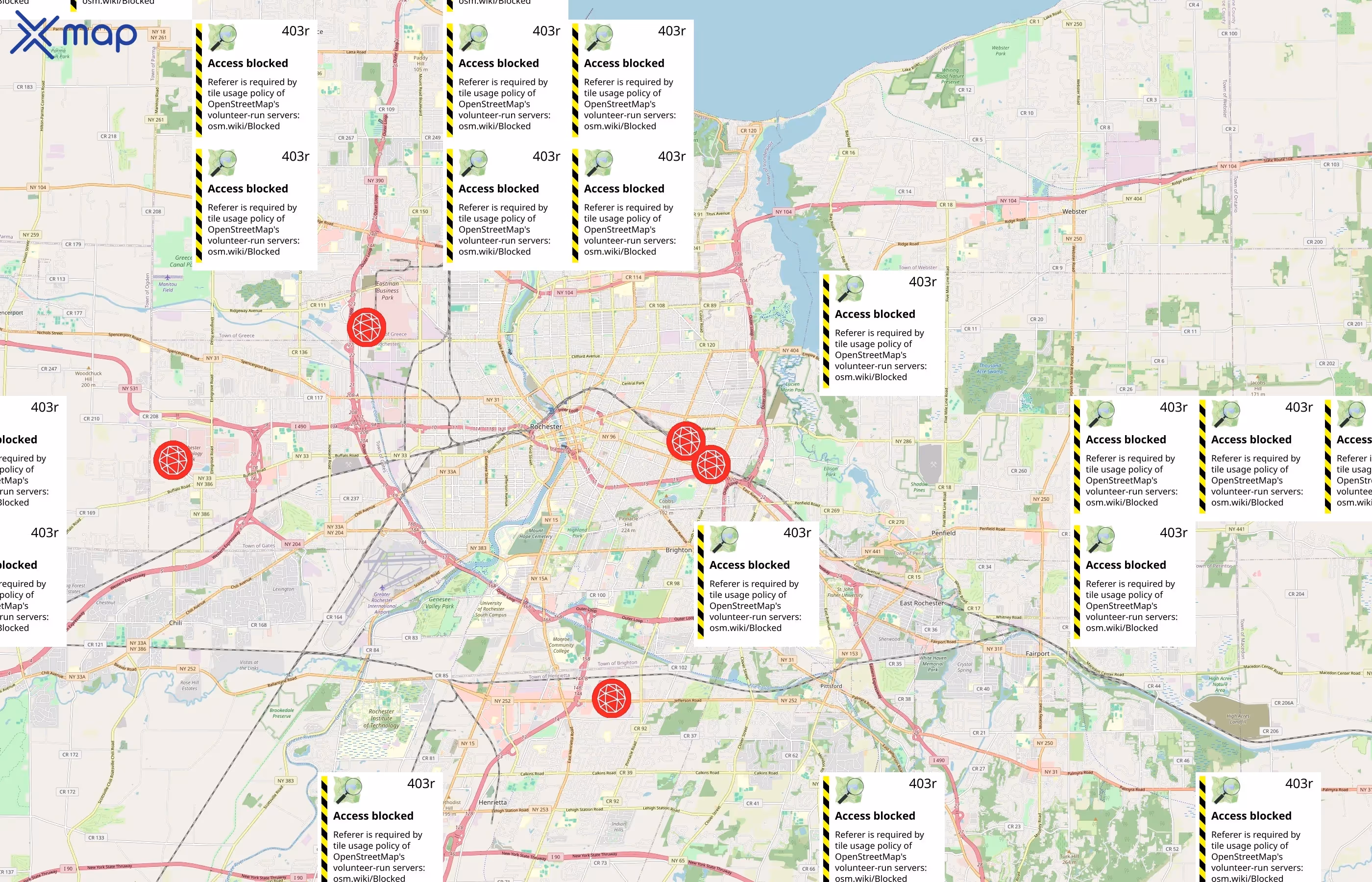Click the Eastman Business Park label
The image size is (1372, 882).
[x=388, y=291]
